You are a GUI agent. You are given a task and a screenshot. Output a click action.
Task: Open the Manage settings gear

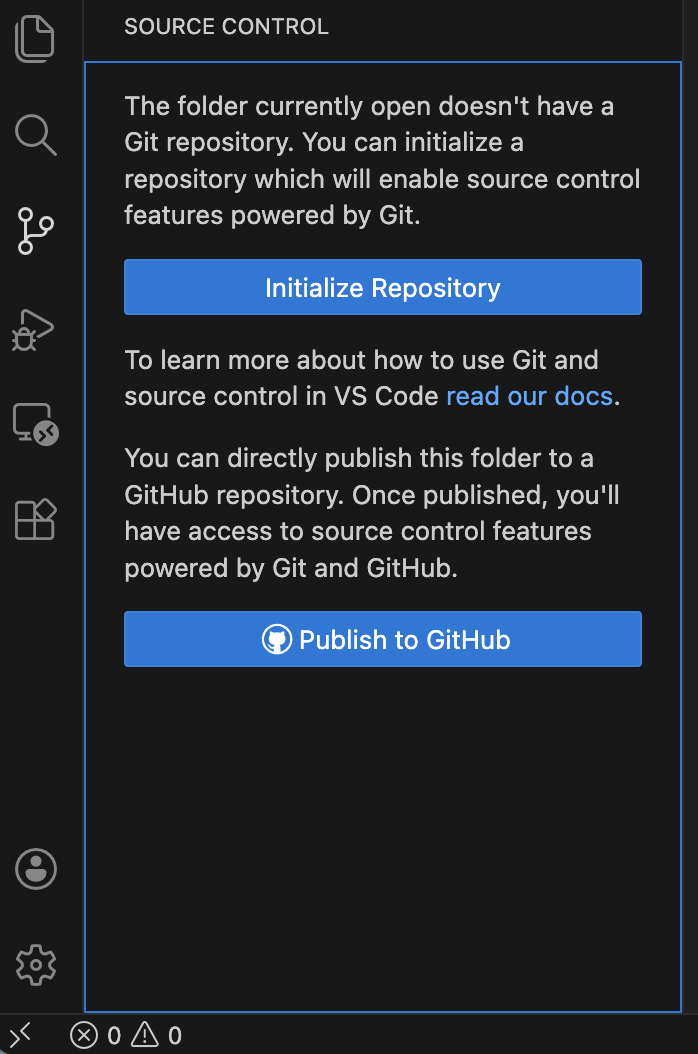point(35,964)
